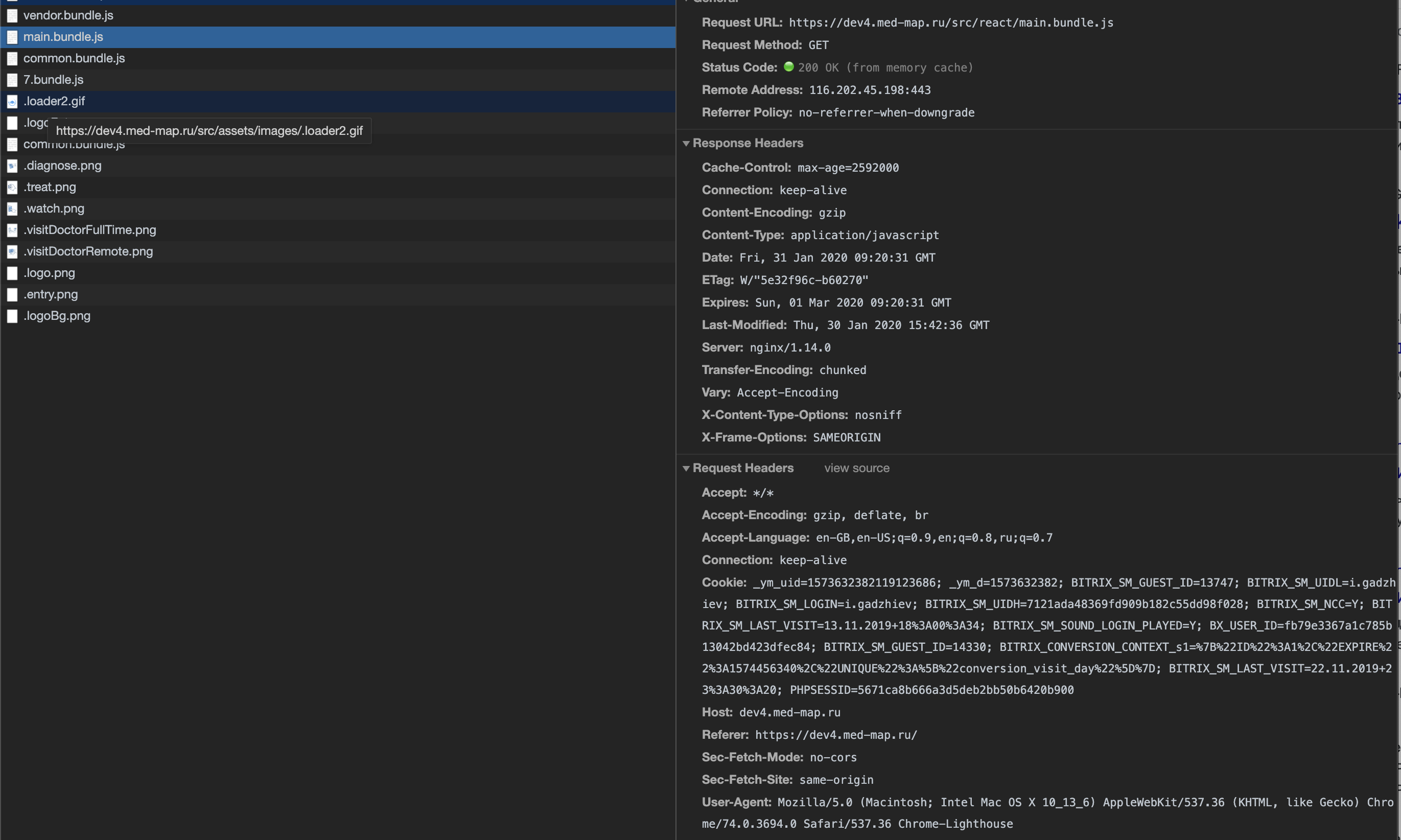Viewport: 1401px width, 840px height.
Task: Click image icon of .watch.png
Action: coord(12,209)
